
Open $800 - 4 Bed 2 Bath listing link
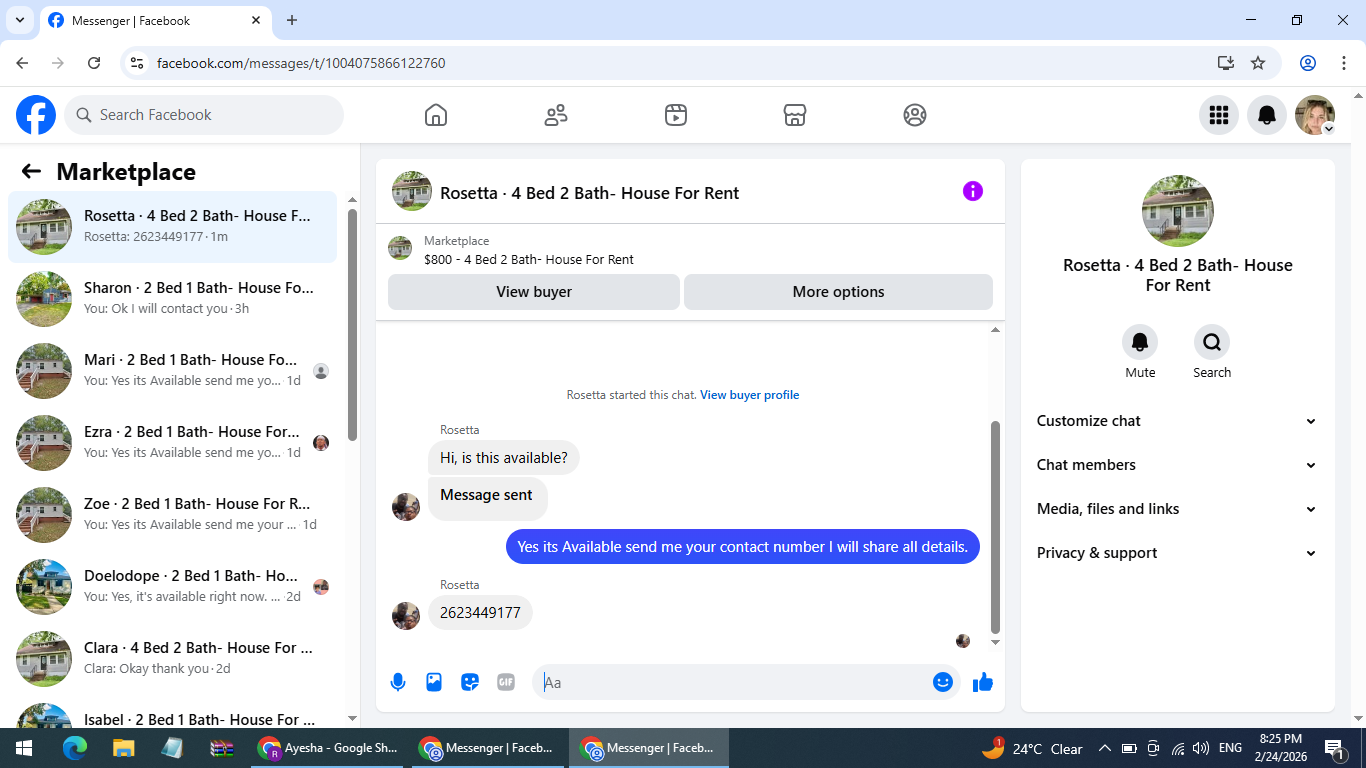pos(529,259)
